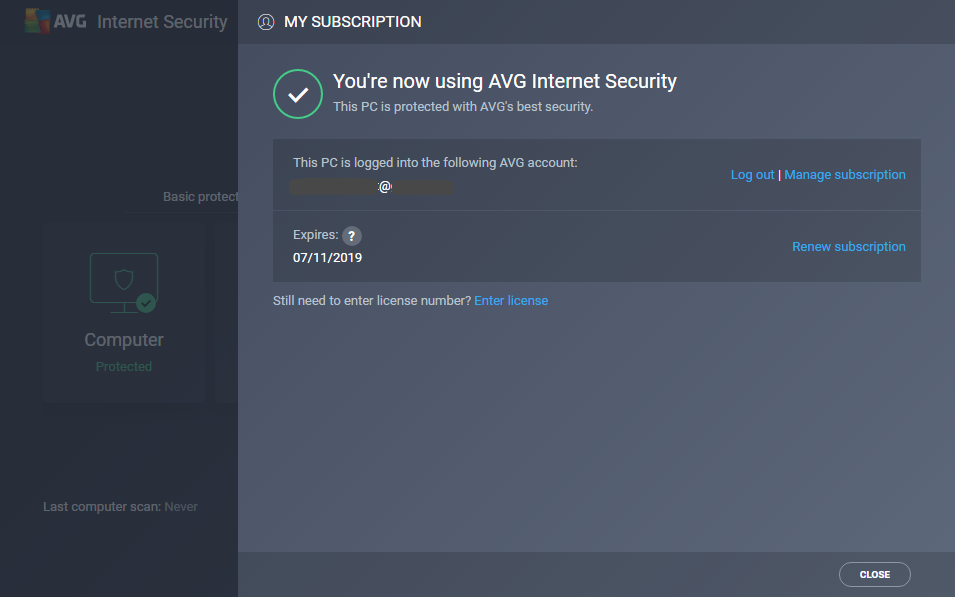Image resolution: width=955 pixels, height=597 pixels.
Task: Click the 'Expires:' label
Action: (315, 235)
